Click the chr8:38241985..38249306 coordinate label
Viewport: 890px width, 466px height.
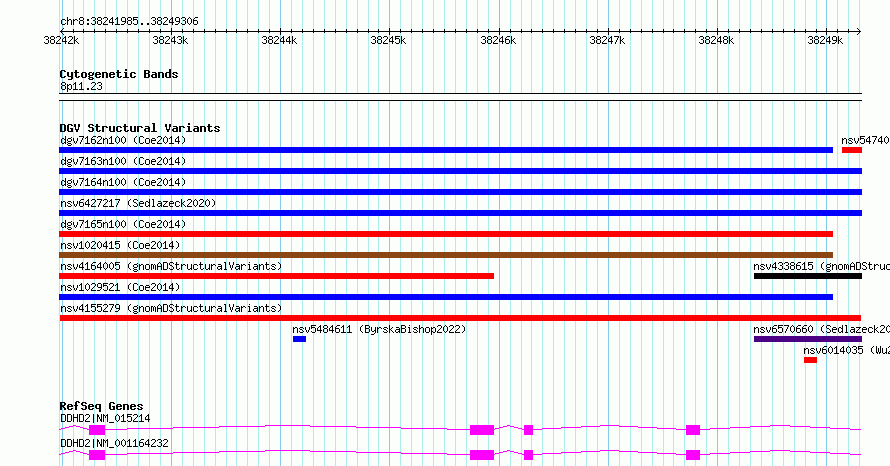pyautogui.click(x=129, y=22)
